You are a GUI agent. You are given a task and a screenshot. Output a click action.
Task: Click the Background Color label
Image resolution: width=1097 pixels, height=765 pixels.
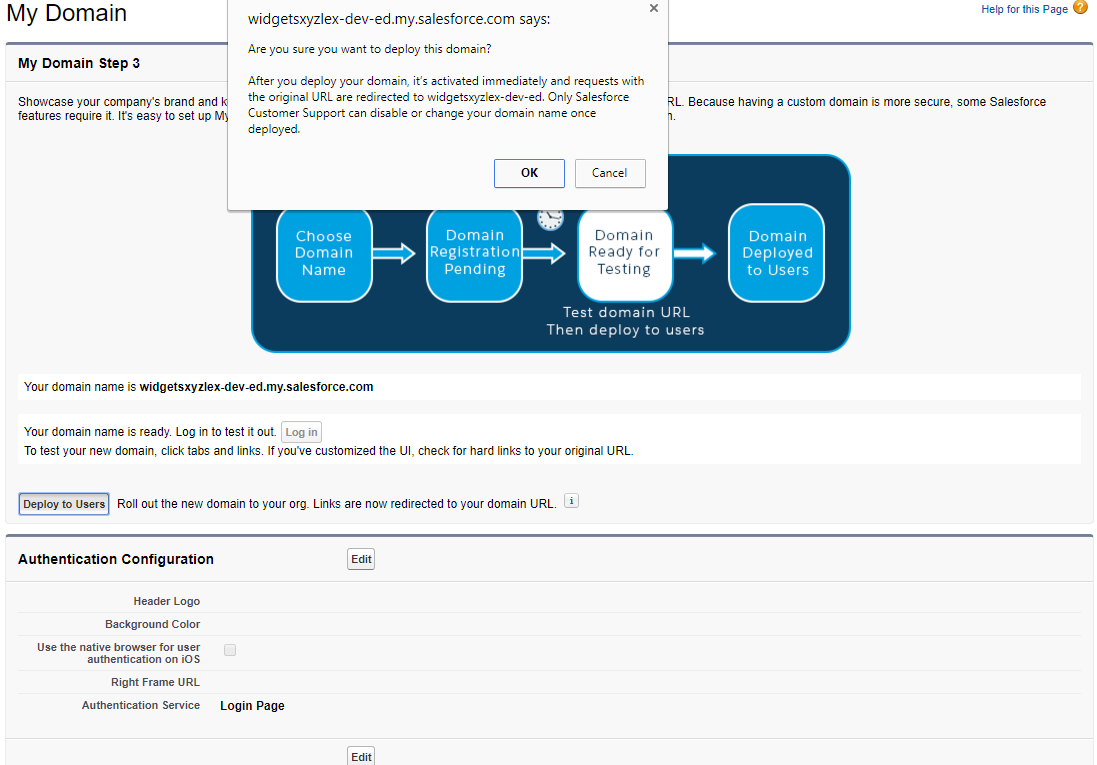pyautogui.click(x=153, y=624)
